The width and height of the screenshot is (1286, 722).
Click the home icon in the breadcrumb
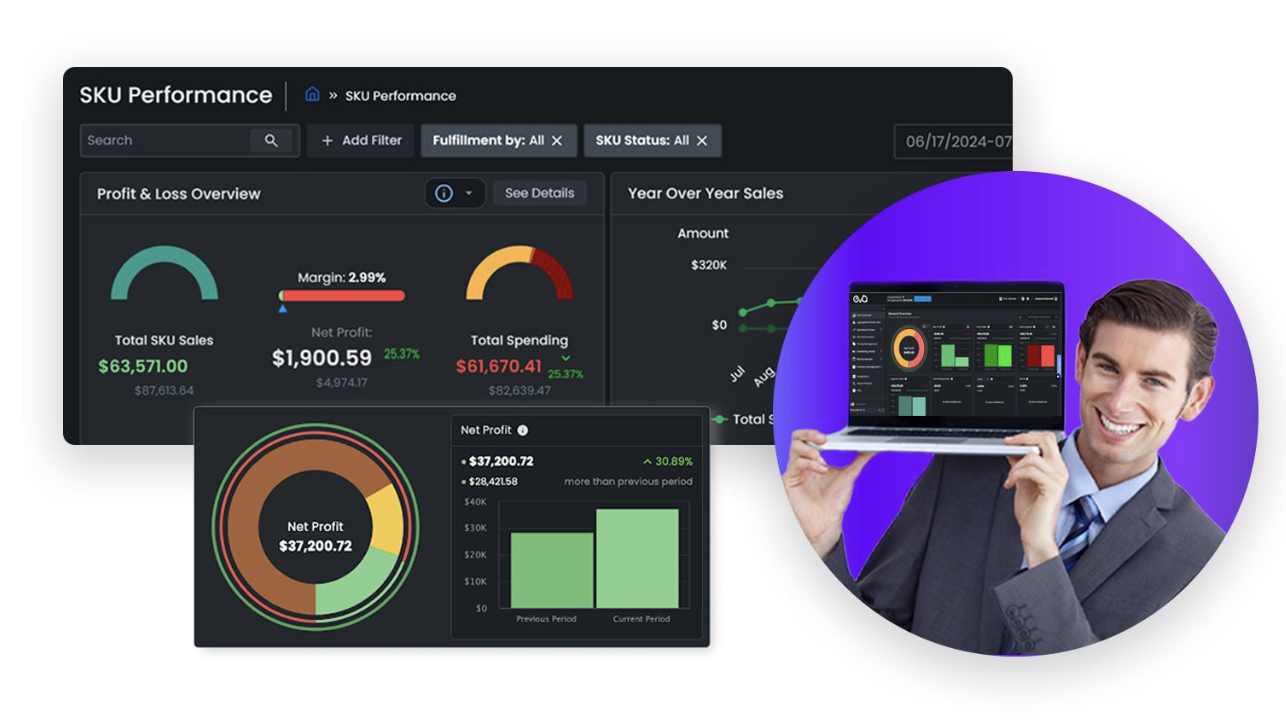(312, 95)
